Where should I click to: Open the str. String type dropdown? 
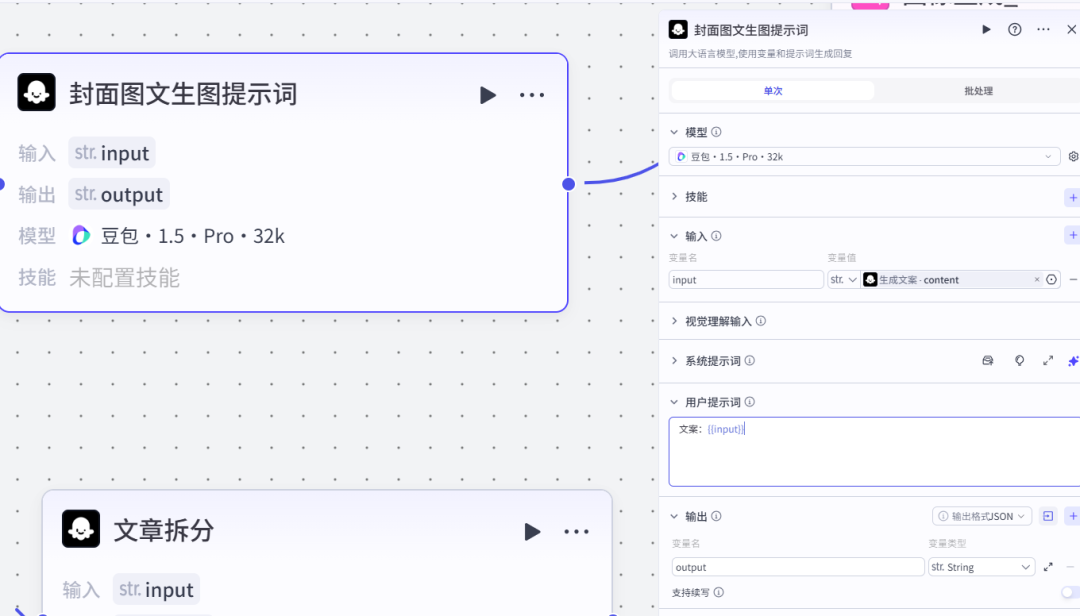point(981,567)
